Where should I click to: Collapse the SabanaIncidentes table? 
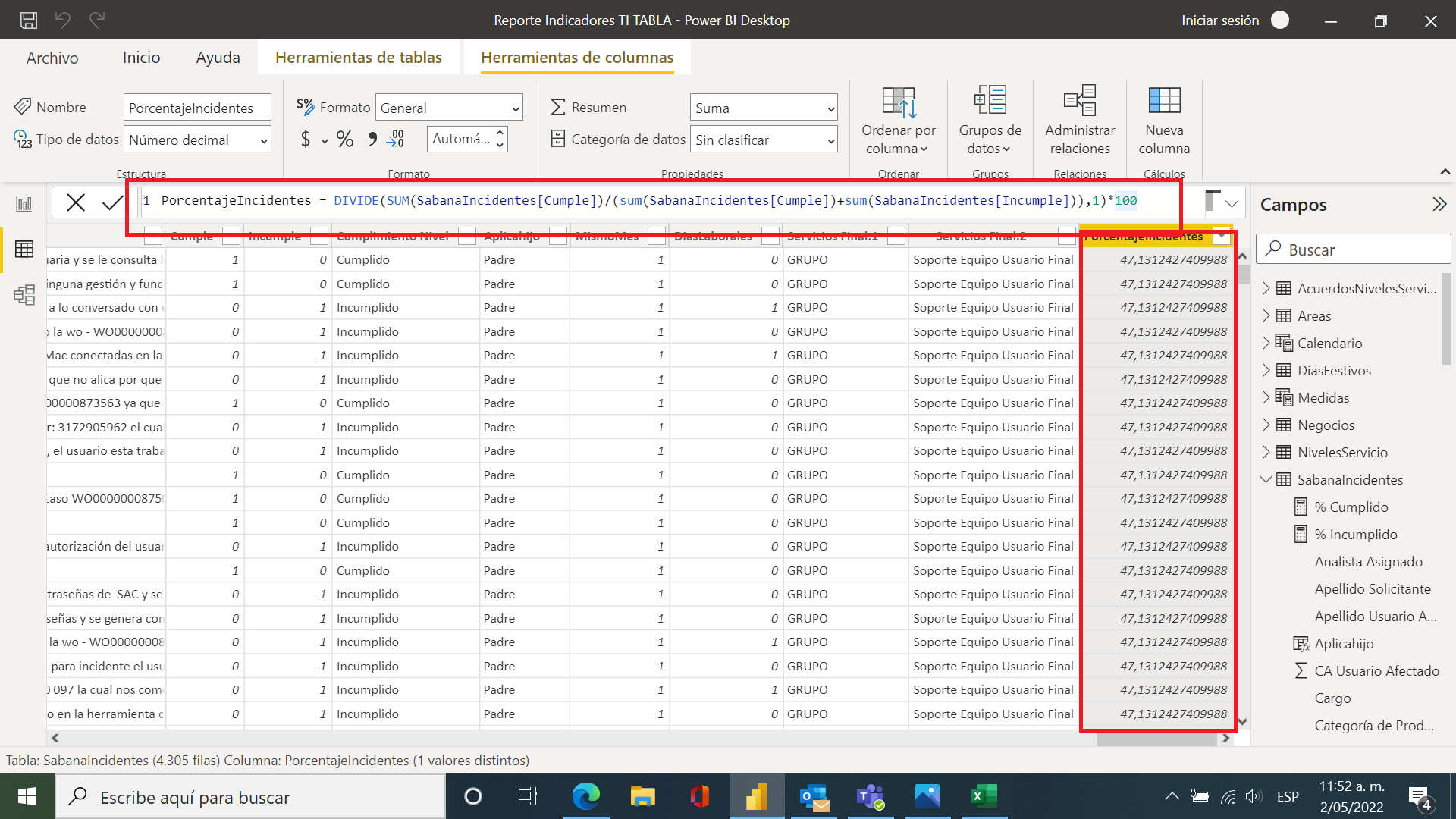[x=1266, y=479]
